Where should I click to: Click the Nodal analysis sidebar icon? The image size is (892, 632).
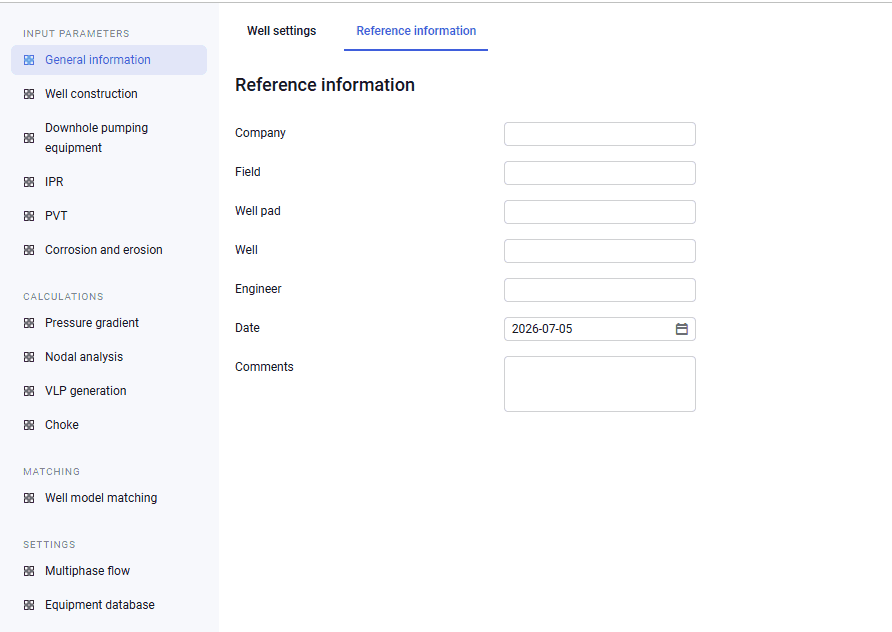coord(29,357)
